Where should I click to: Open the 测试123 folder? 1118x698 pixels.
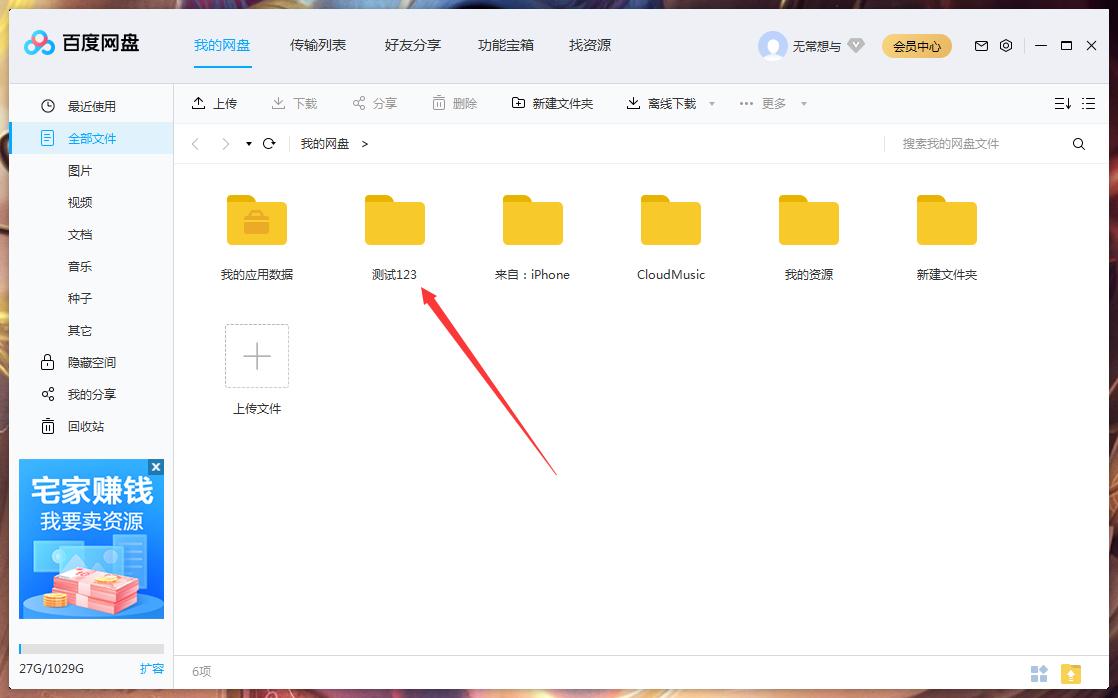[395, 220]
